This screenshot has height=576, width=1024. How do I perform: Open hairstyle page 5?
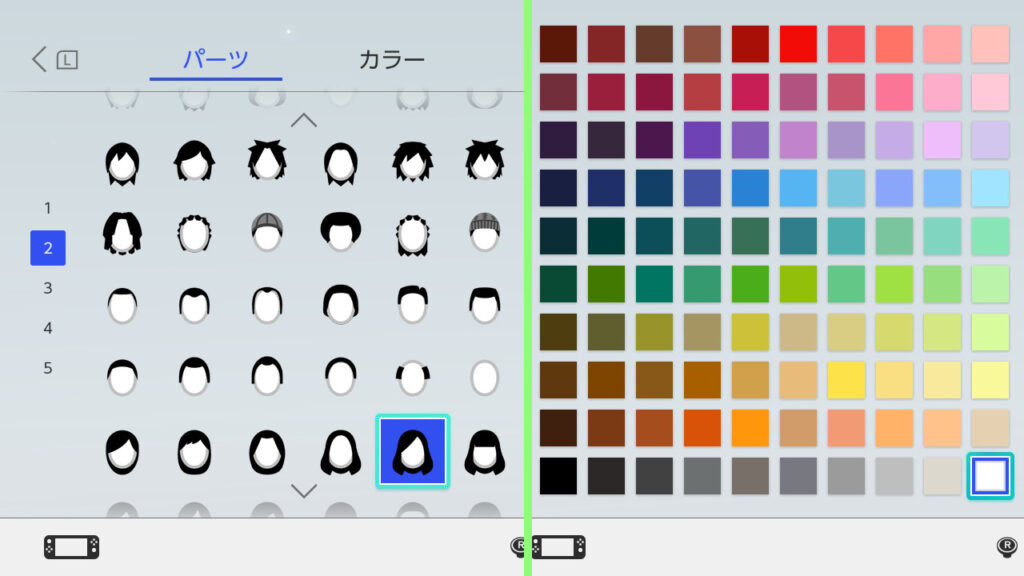[48, 368]
